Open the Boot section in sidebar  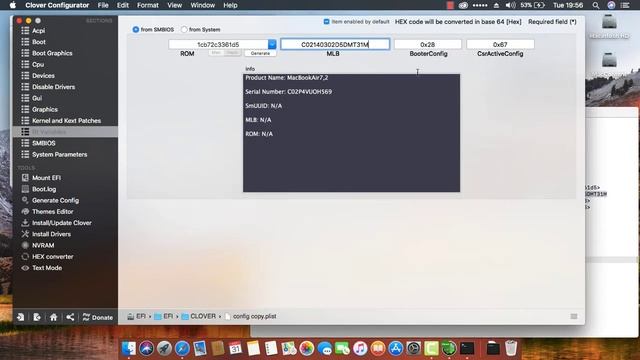tap(38, 42)
